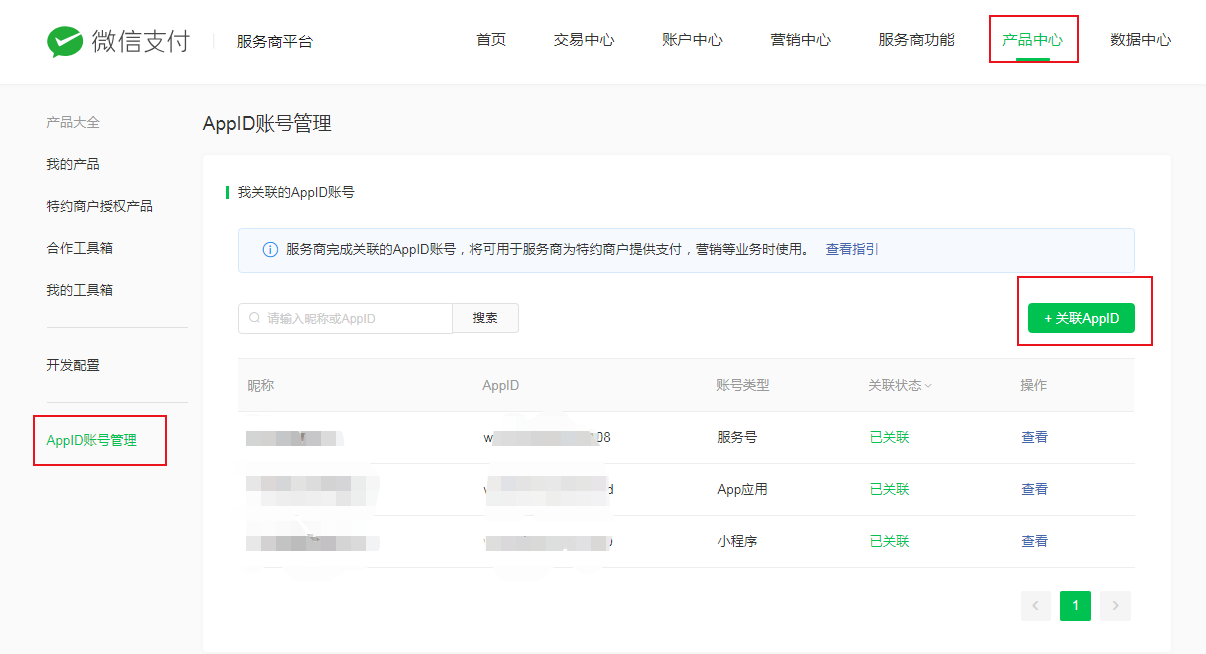Image resolution: width=1206 pixels, height=654 pixels.
Task: Switch to the 交易中心 tab
Action: pyautogui.click(x=584, y=40)
